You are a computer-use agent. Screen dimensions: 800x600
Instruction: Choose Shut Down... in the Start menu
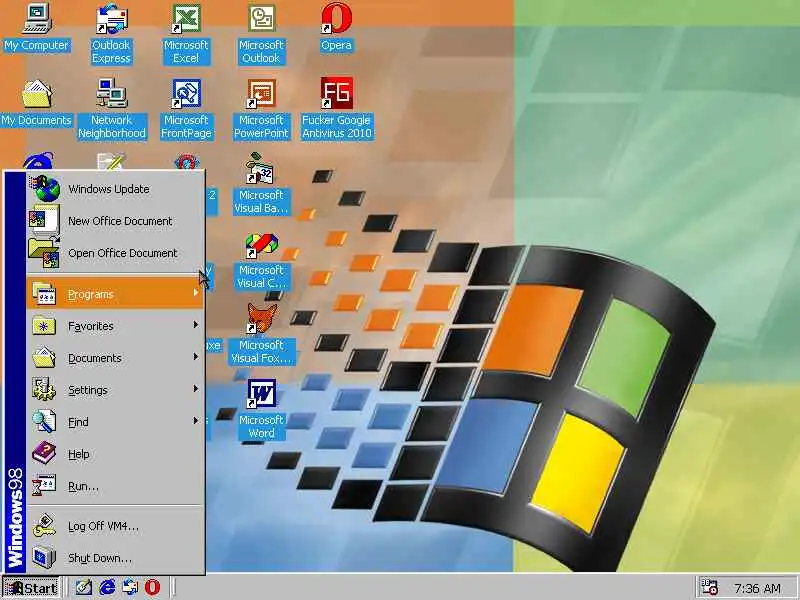(115, 558)
